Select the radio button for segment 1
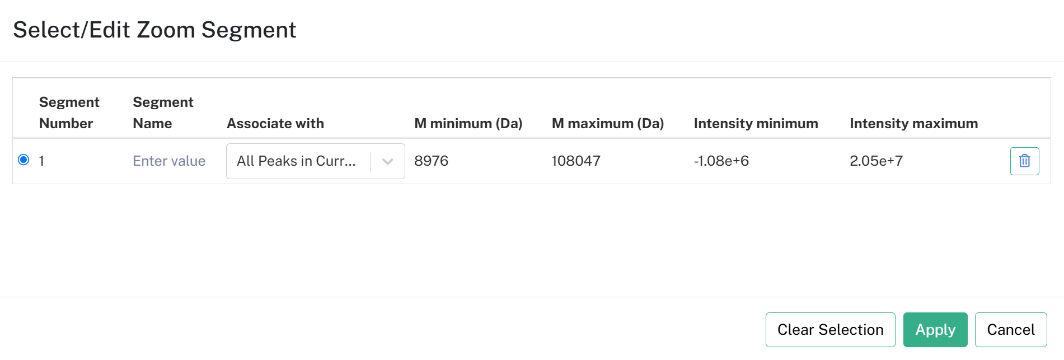The width and height of the screenshot is (1064, 360). click(x=24, y=160)
